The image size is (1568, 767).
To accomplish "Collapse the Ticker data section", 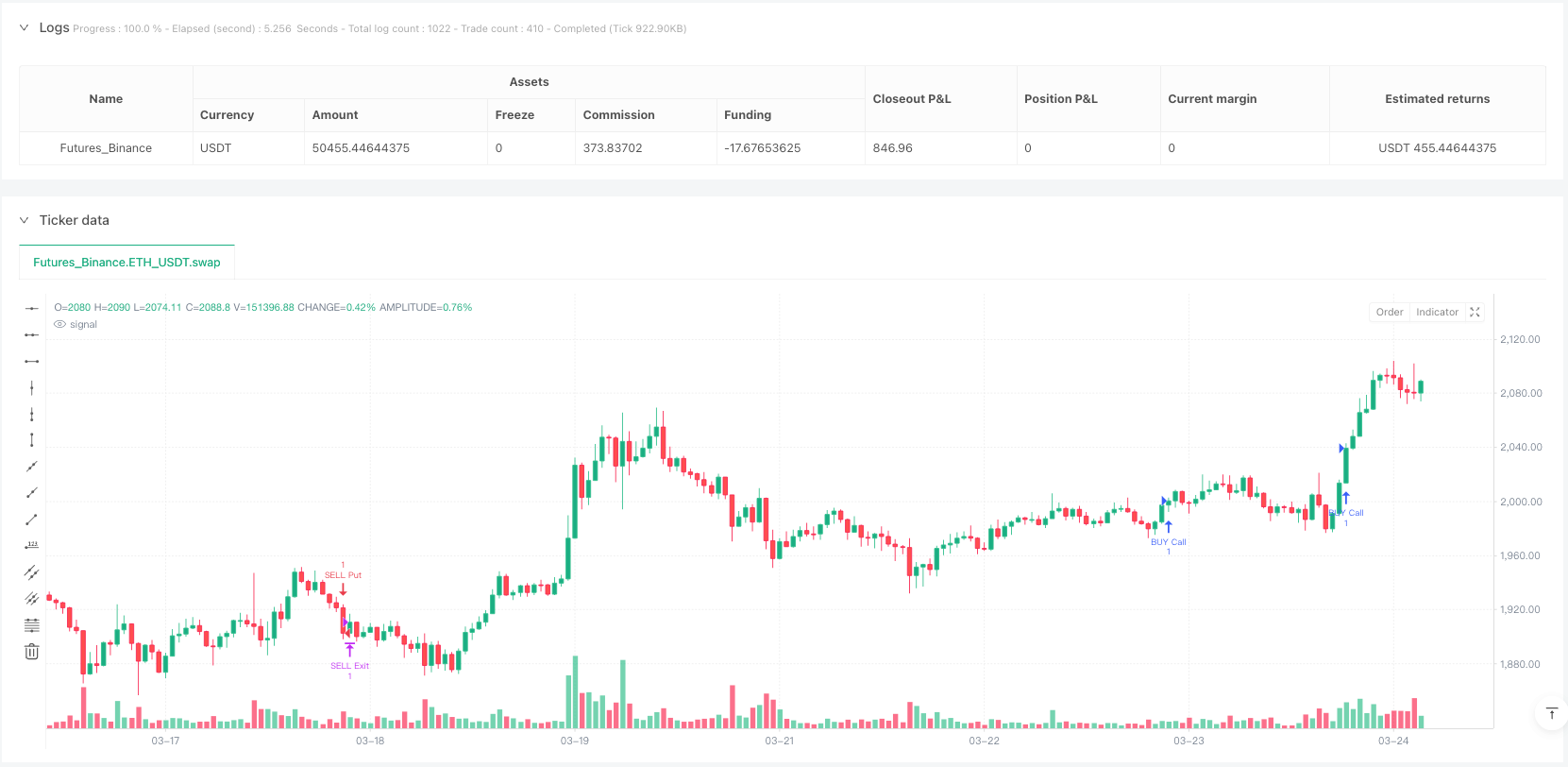I will 25,220.
